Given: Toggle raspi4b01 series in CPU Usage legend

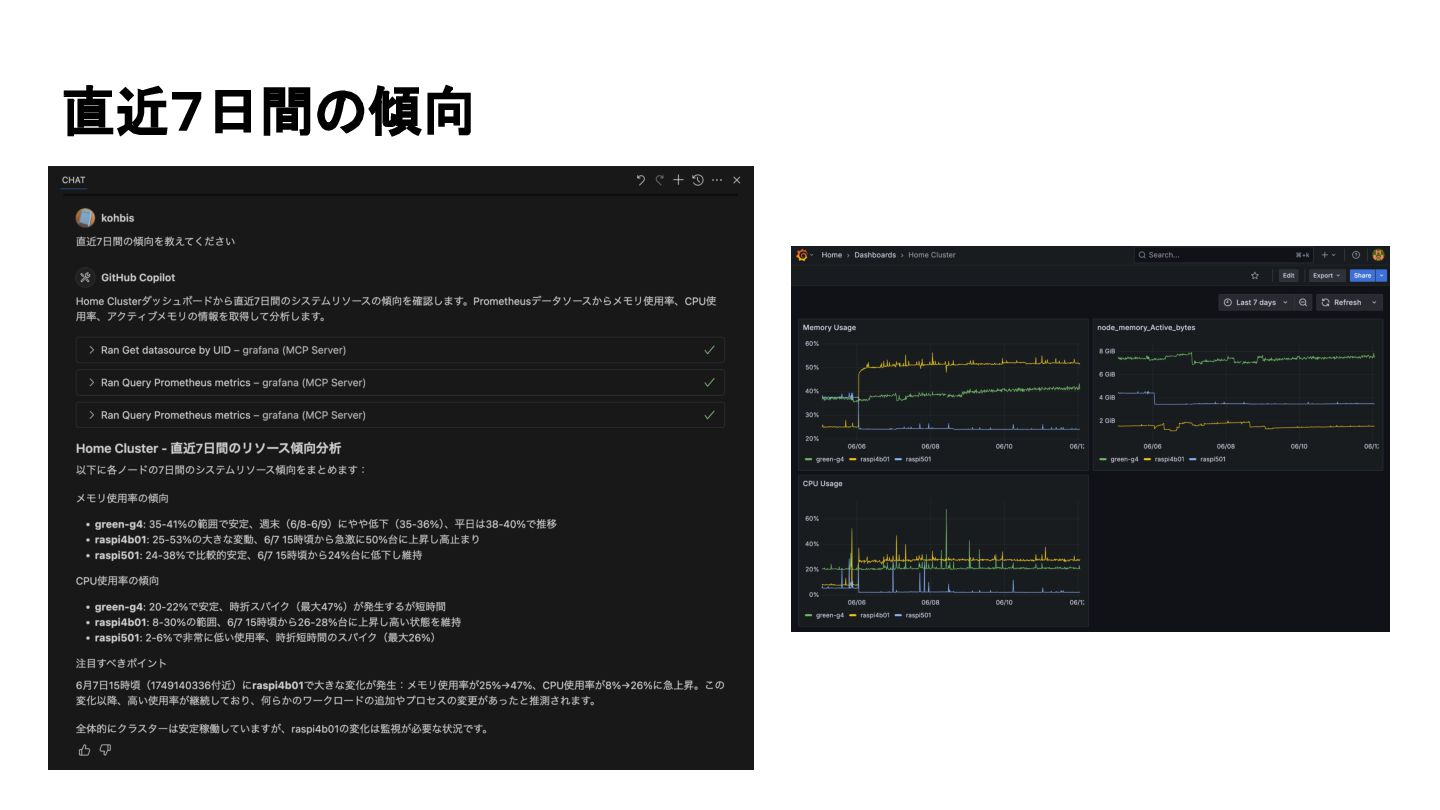Looking at the screenshot, I should 870,615.
